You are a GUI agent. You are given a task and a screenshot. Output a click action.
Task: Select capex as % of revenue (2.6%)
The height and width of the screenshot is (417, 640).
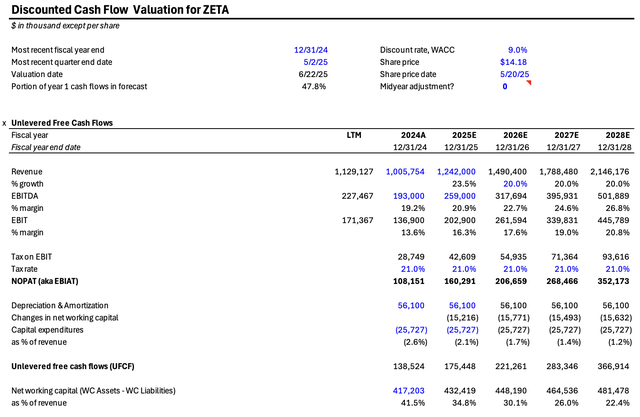(415, 342)
